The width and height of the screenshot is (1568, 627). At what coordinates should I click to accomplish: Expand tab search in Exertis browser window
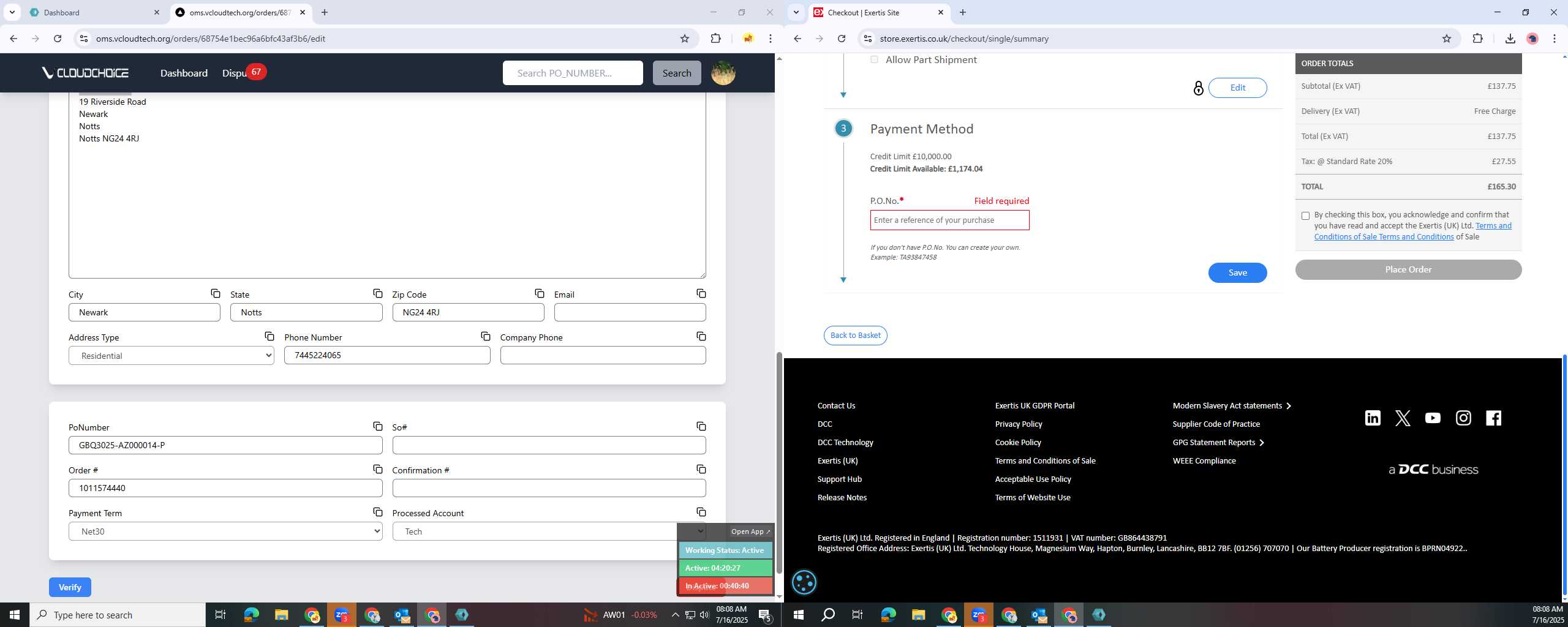click(x=796, y=12)
